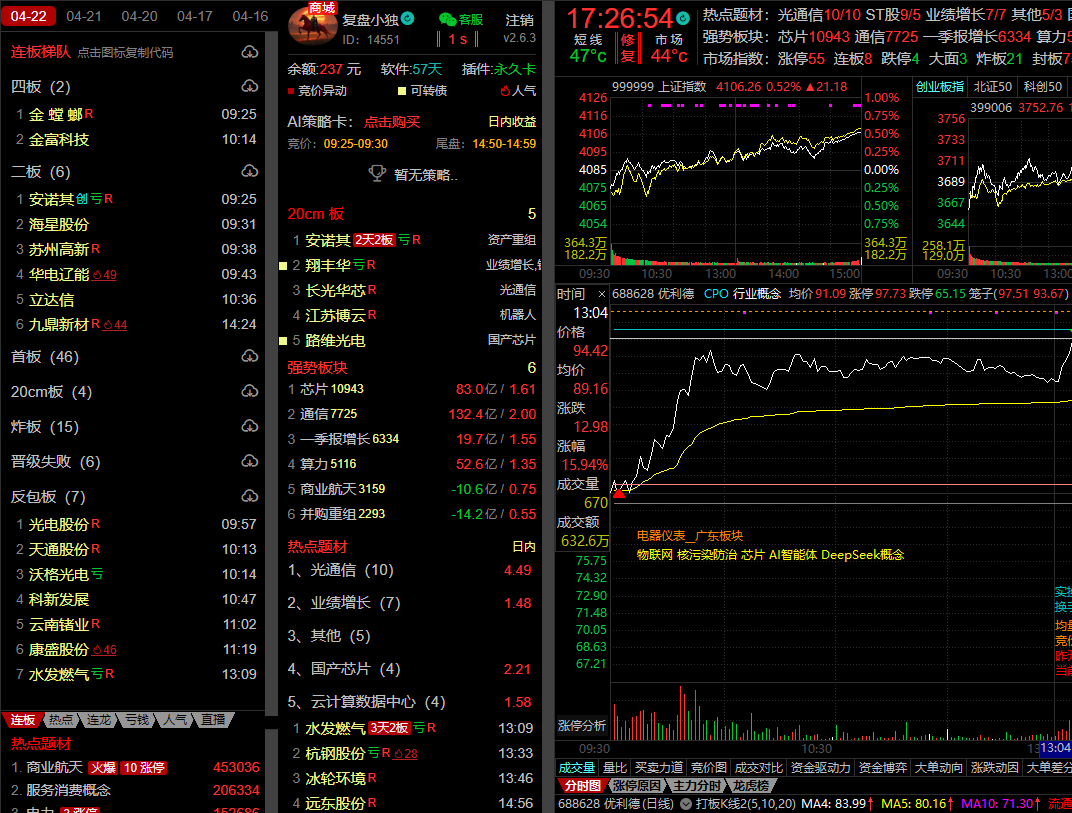Viewport: 1072px width, 813px height.
Task: Switch to the 04-21 date tab
Action: 84,16
